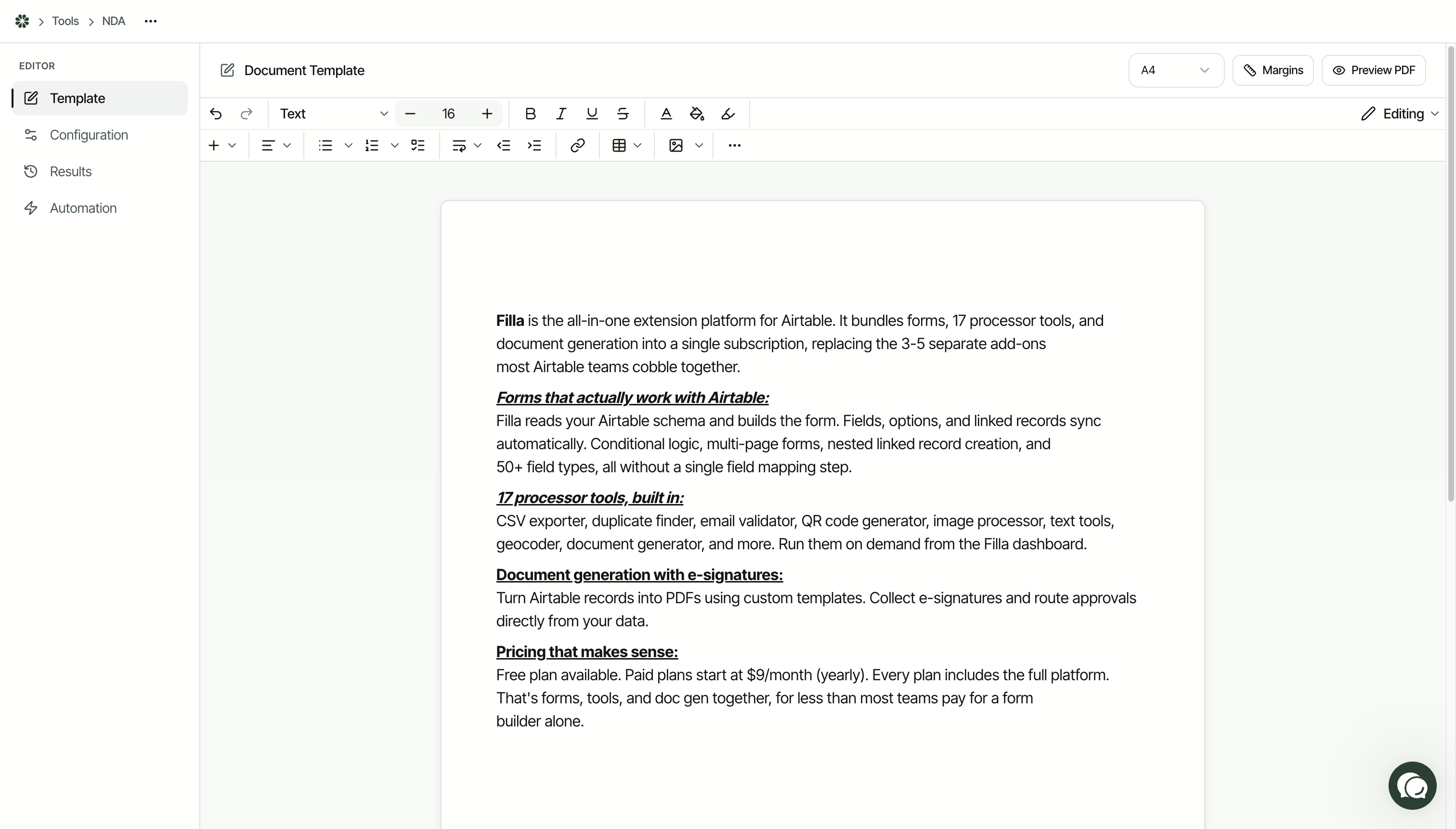The image size is (1456, 829).
Task: Toggle strikethrough formatting
Action: 623,114
